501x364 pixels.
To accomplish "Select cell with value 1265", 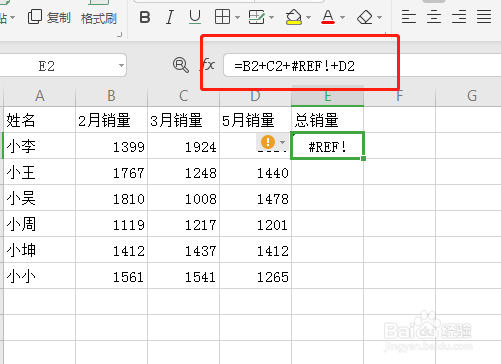I will click(255, 276).
